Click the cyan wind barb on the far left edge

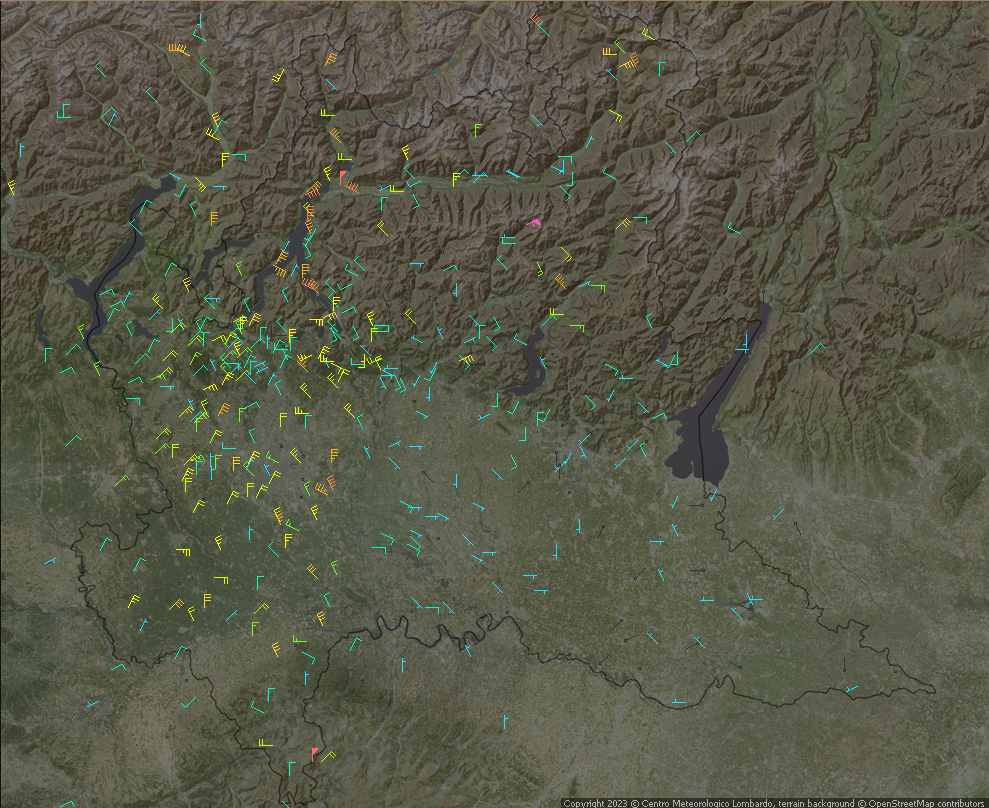[20, 151]
